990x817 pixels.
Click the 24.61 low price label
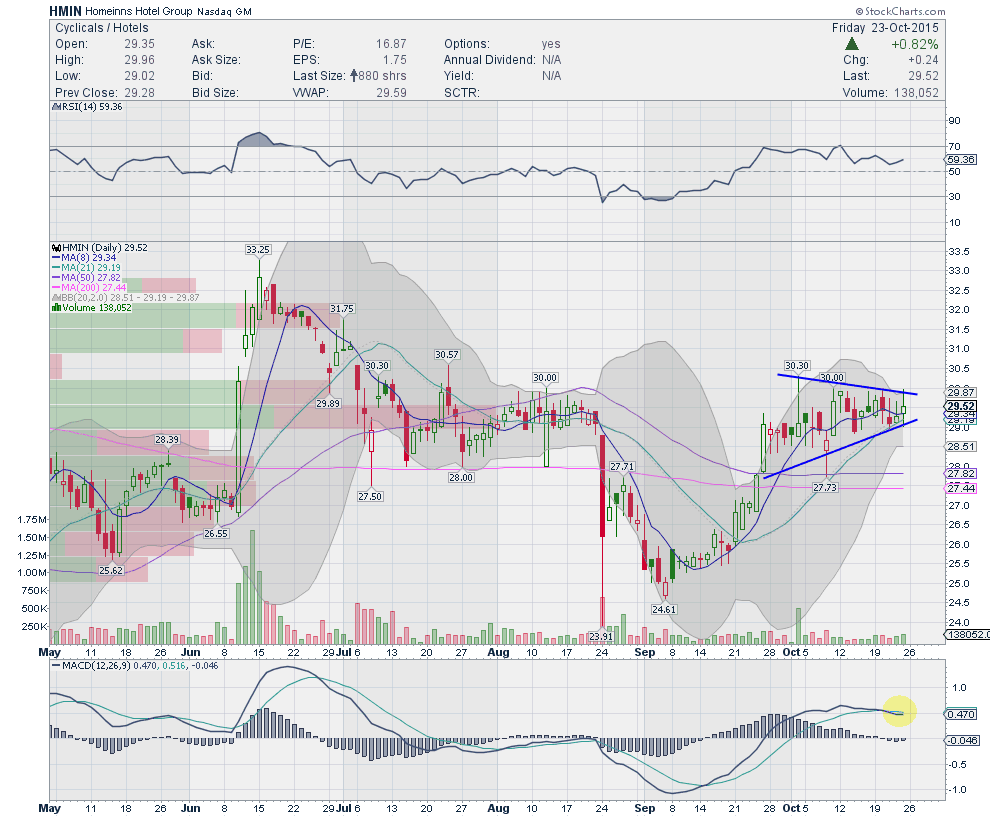(x=664, y=609)
